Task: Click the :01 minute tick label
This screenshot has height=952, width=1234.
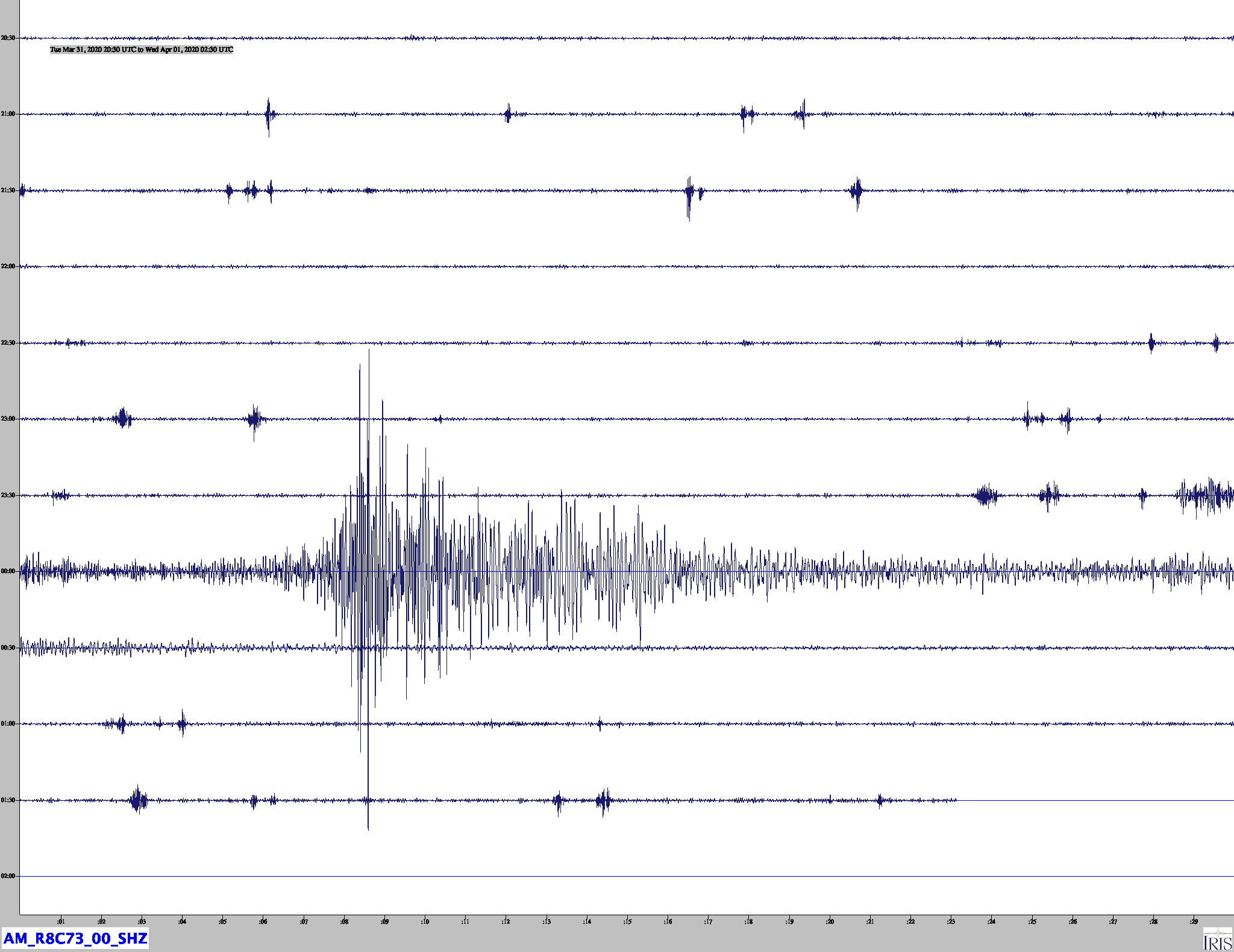Action: (61, 921)
